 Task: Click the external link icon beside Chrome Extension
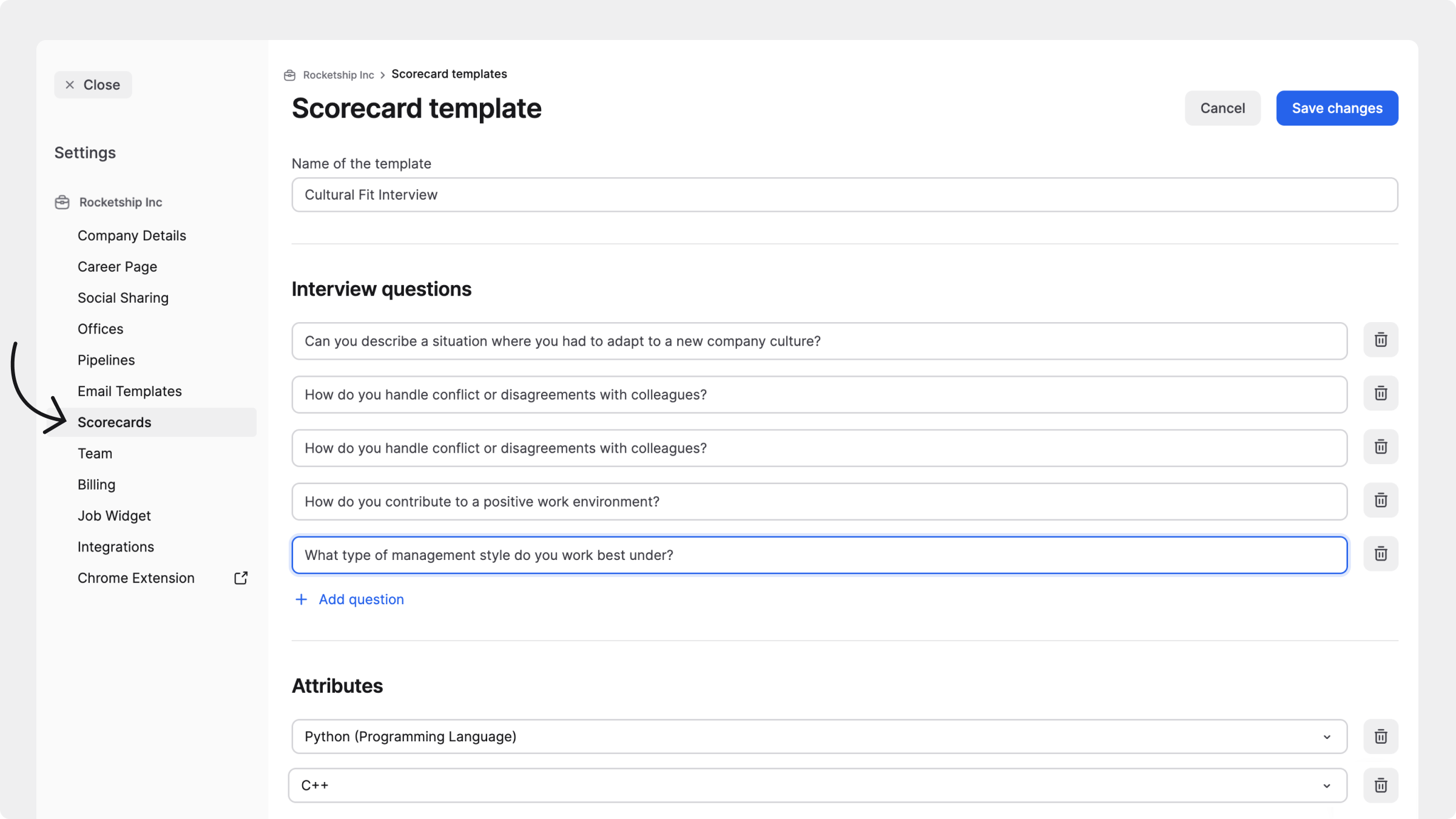tap(241, 578)
